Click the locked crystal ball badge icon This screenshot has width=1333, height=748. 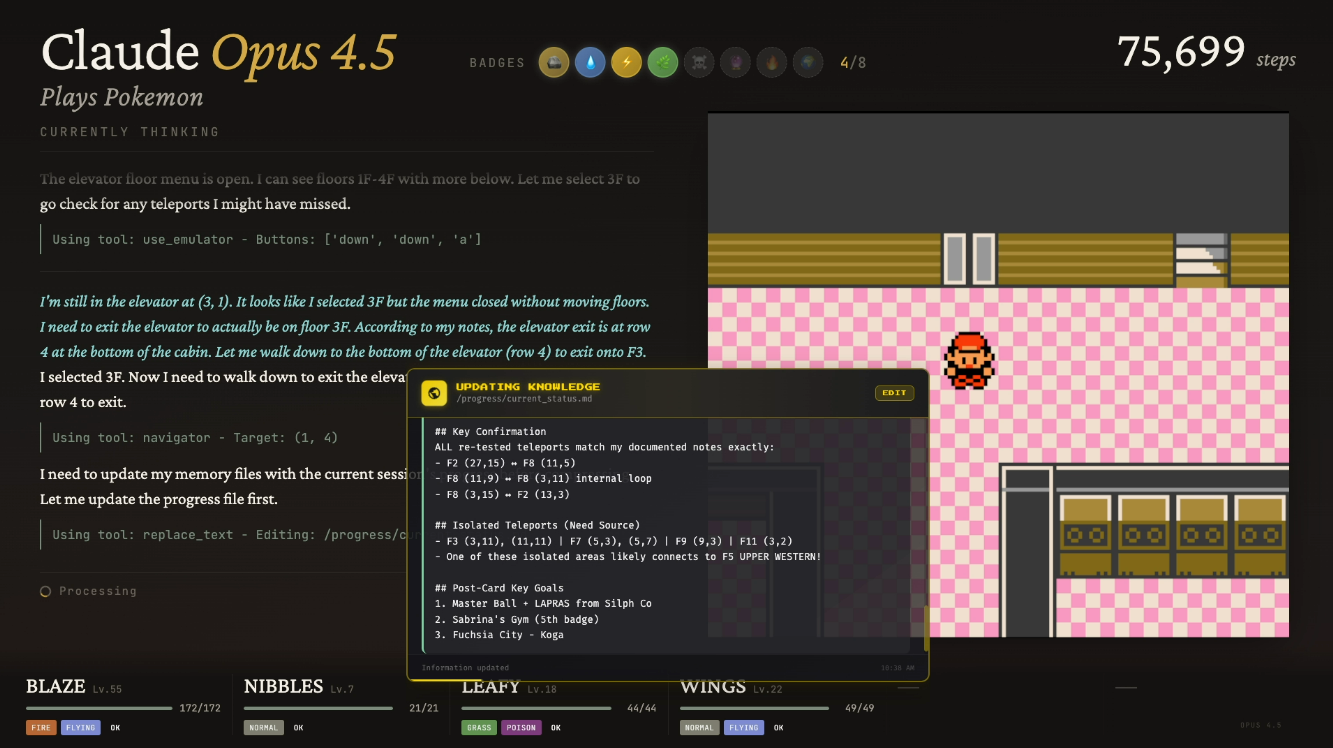pyautogui.click(x=734, y=63)
